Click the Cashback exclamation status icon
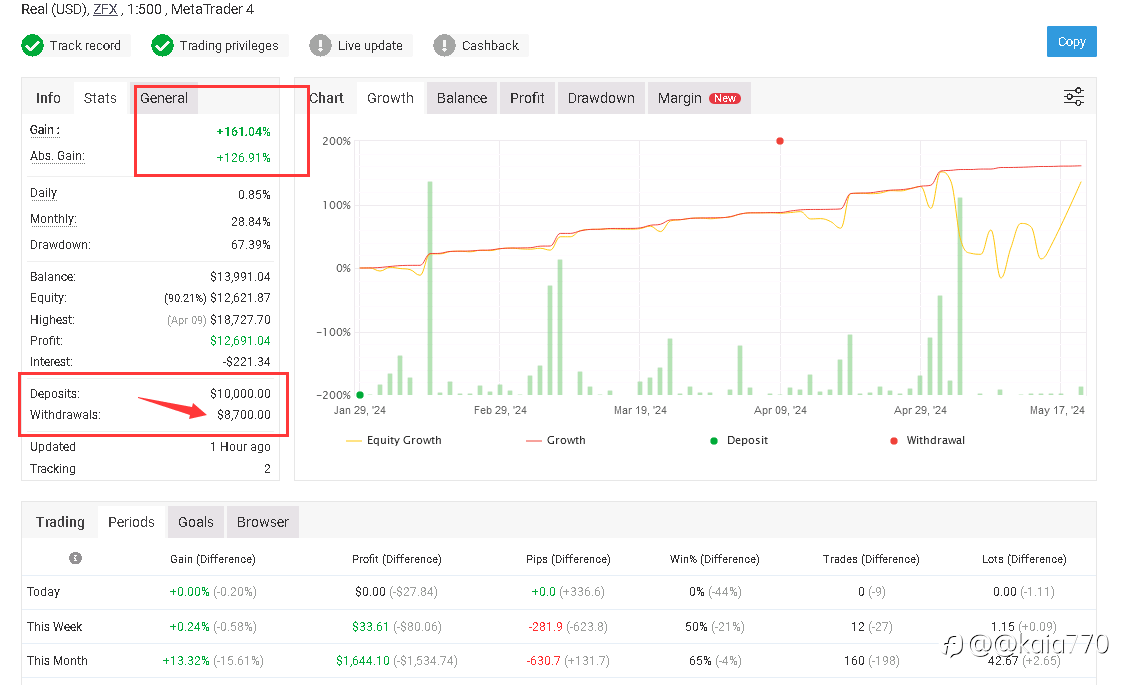This screenshot has height=685, width=1121. [x=444, y=45]
